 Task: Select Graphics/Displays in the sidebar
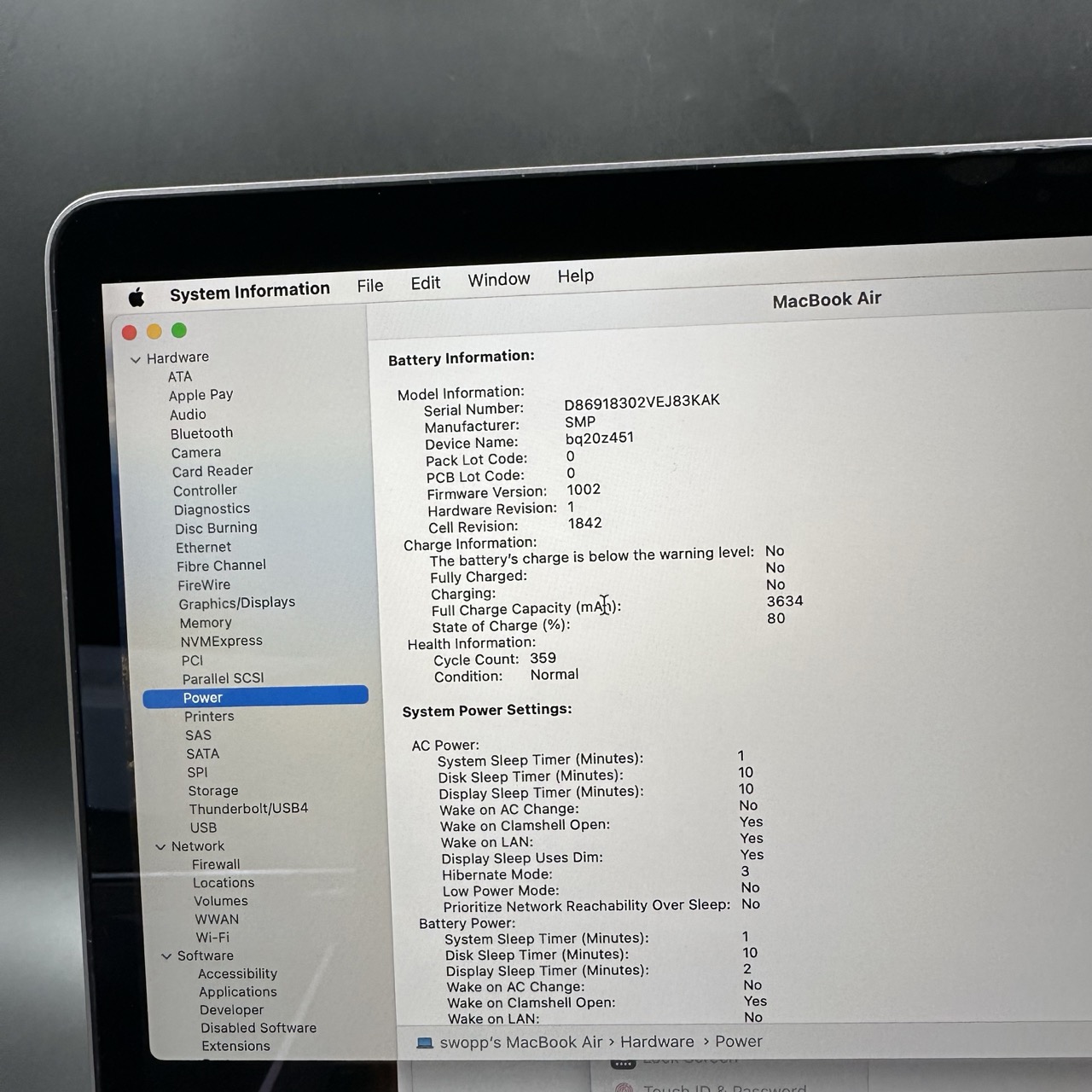click(236, 603)
